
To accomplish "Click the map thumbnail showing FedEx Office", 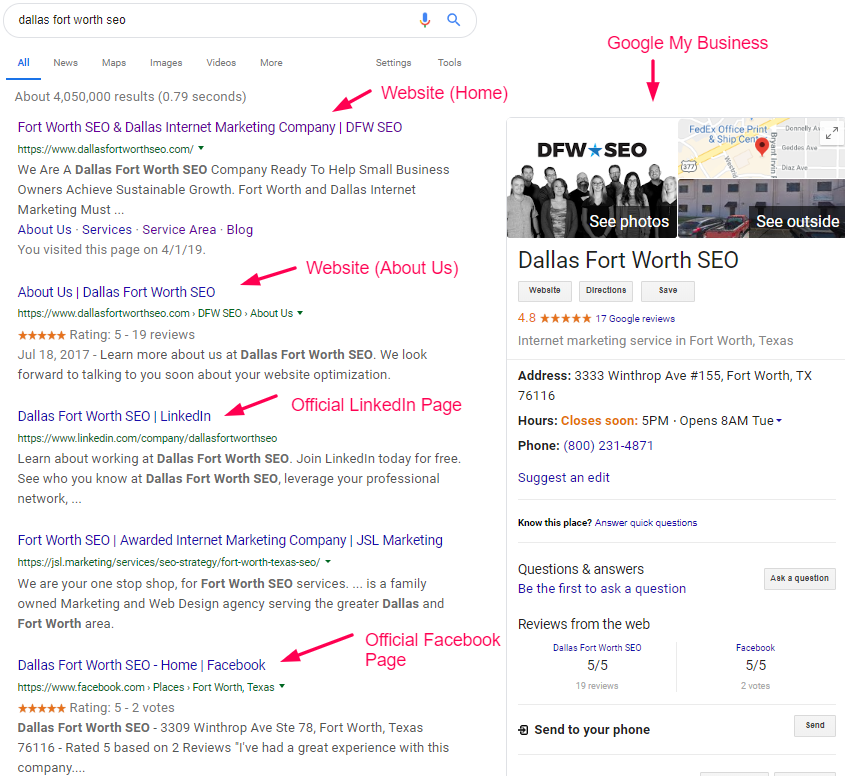I will pos(761,148).
